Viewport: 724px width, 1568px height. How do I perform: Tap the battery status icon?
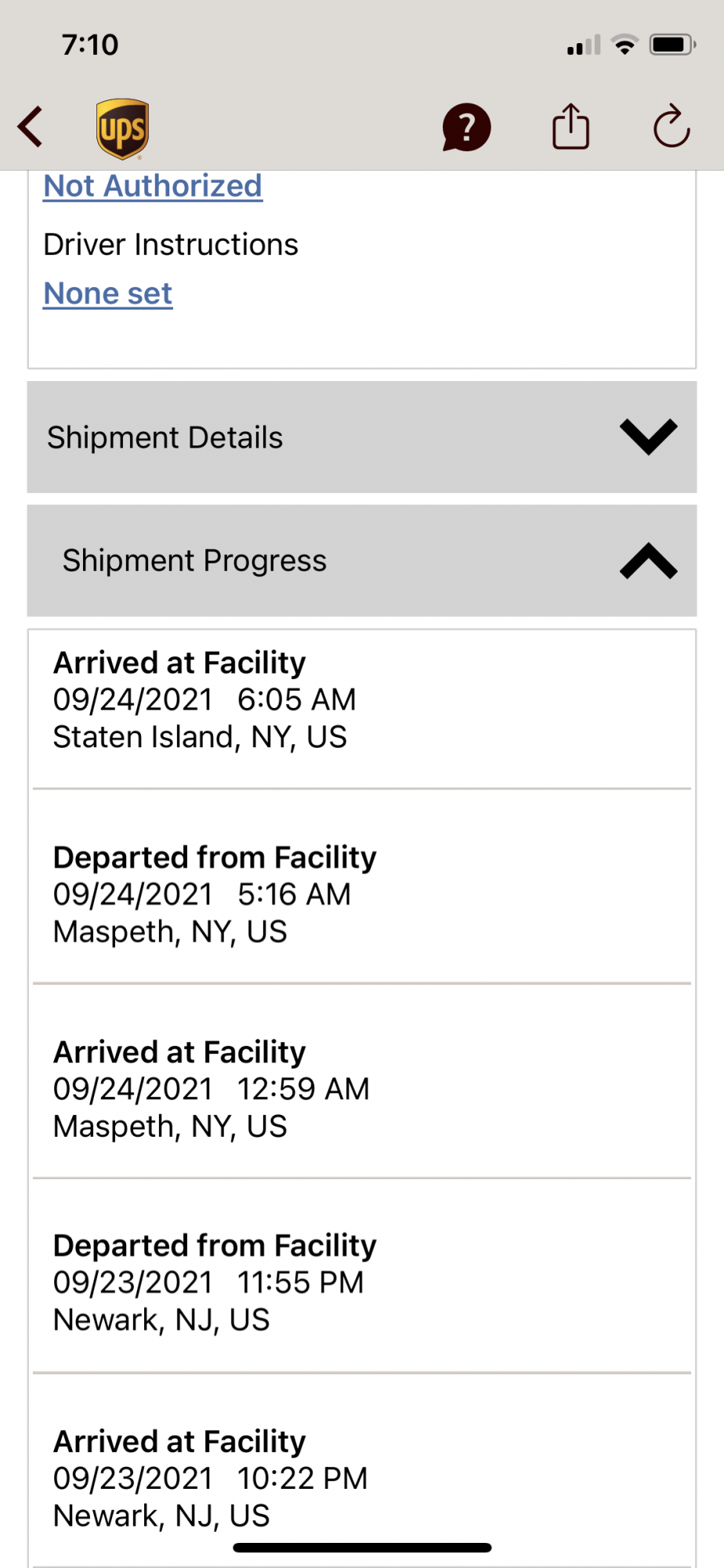point(672,45)
